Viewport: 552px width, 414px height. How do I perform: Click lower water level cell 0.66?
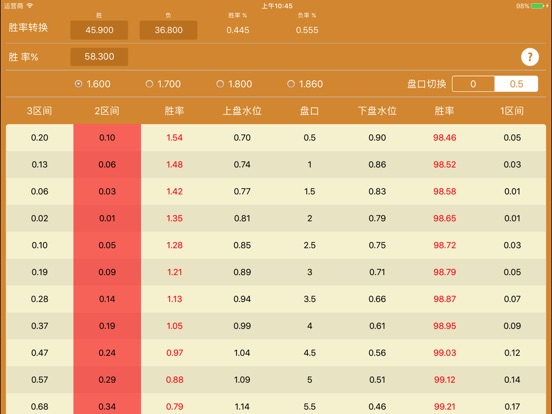[377, 299]
